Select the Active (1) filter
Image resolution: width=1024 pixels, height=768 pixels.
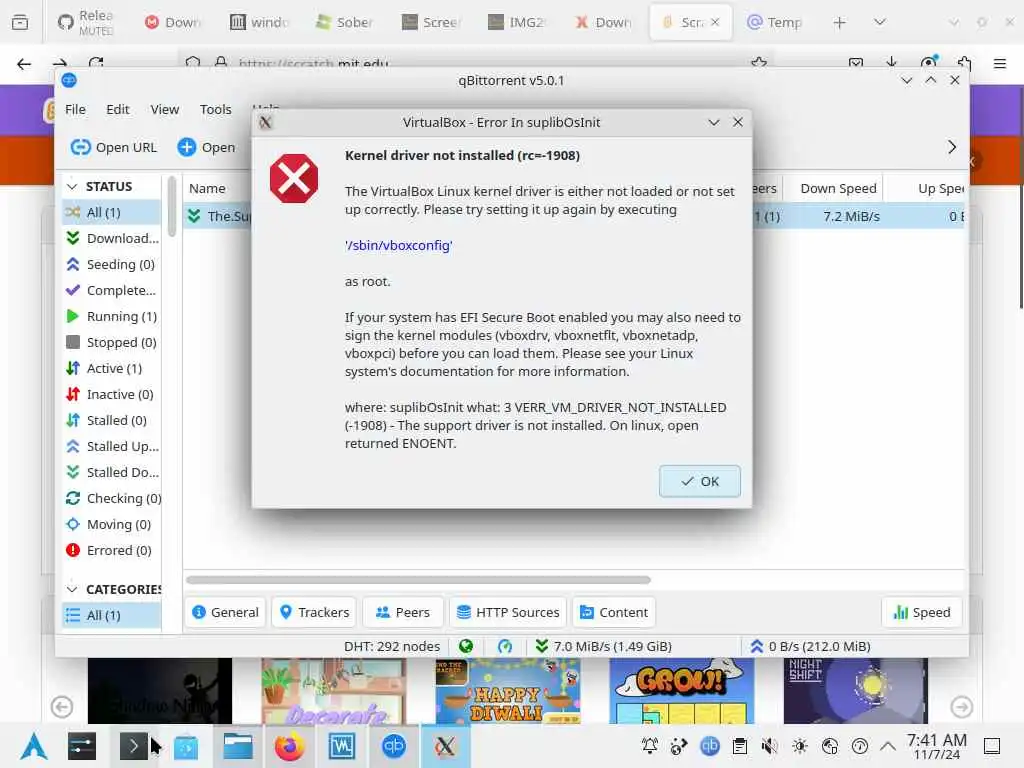112,368
